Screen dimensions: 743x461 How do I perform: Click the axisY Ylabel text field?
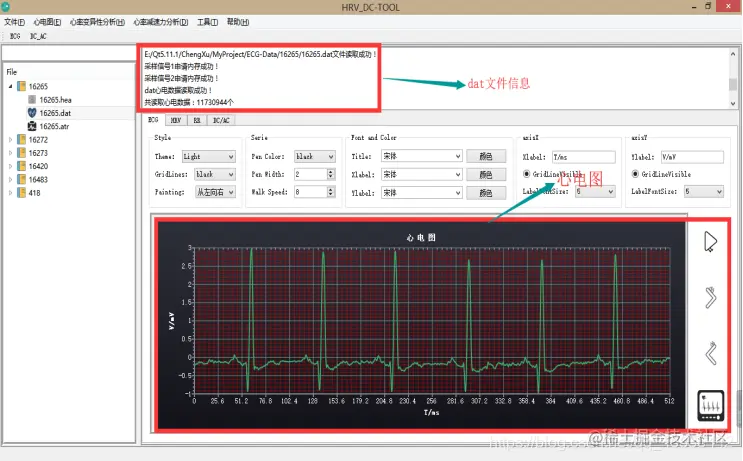click(692, 157)
